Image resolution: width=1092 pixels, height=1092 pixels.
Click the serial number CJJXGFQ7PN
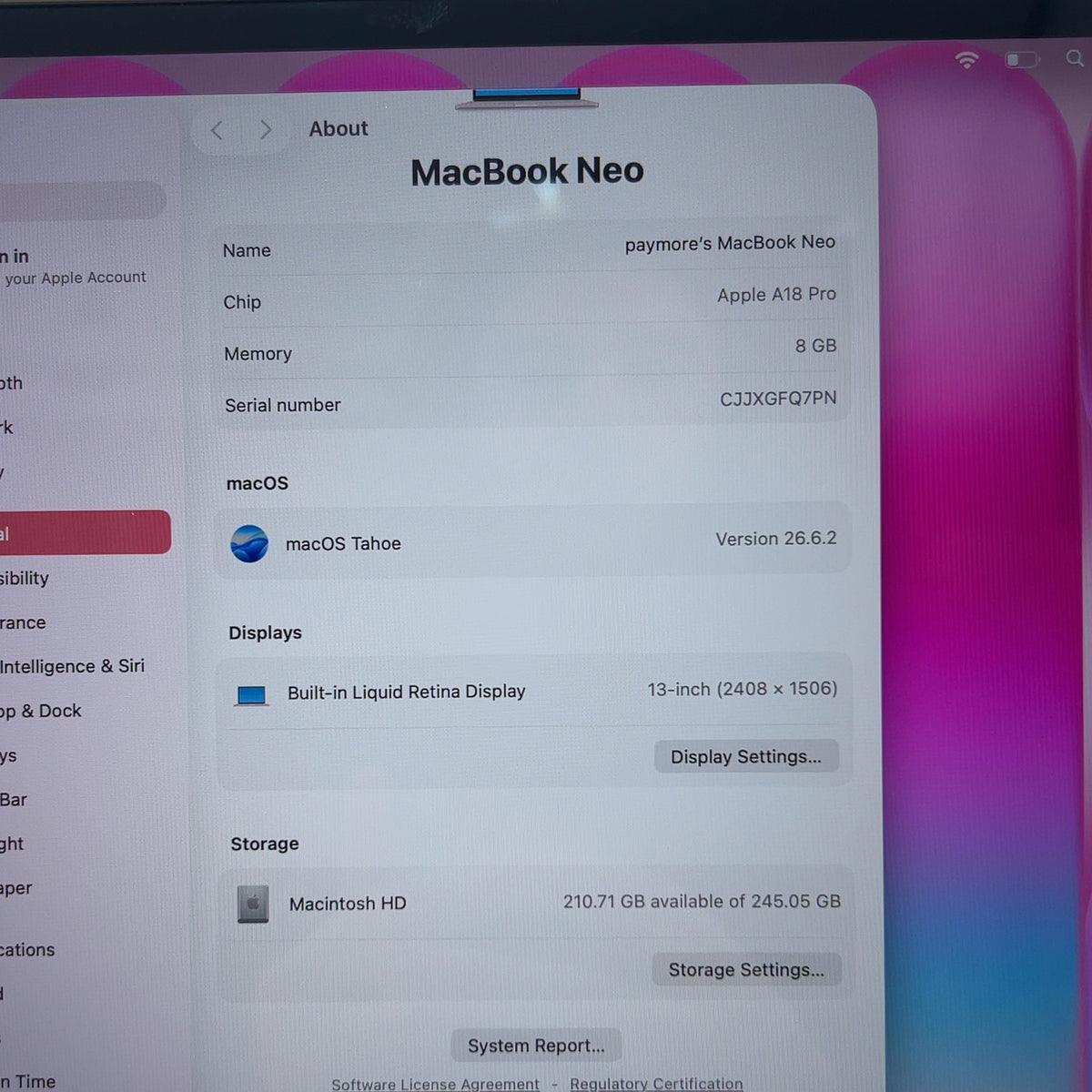point(778,399)
